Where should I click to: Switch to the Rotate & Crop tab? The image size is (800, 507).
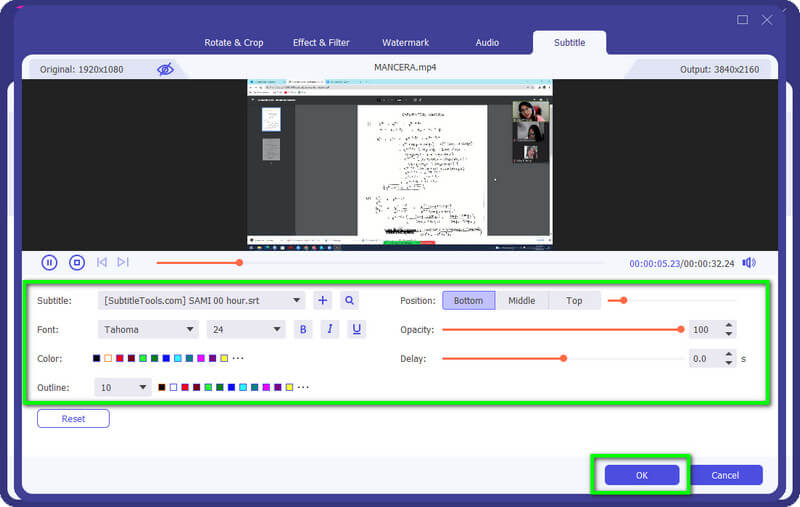(234, 43)
